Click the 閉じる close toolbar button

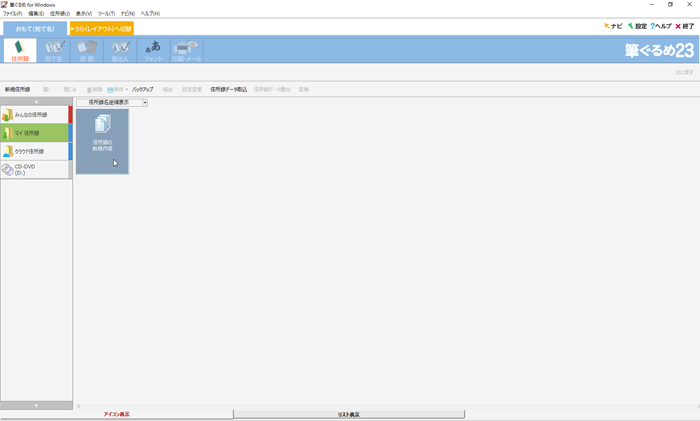pyautogui.click(x=70, y=90)
